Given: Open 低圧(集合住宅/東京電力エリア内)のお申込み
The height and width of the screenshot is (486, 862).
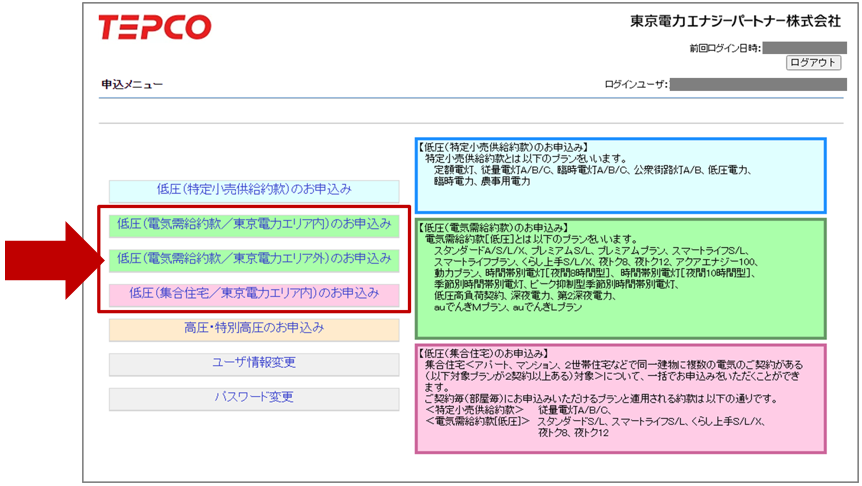Looking at the screenshot, I should [254, 295].
